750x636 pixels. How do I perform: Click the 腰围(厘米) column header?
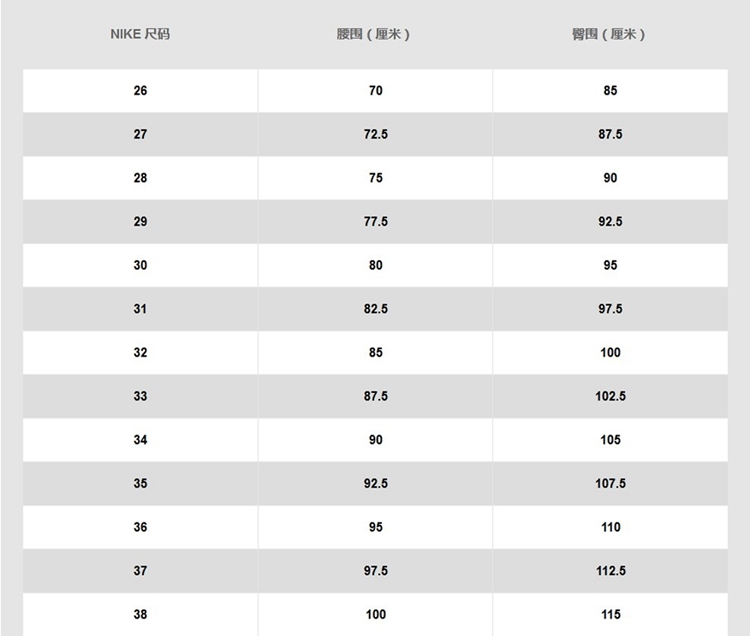(x=375, y=35)
